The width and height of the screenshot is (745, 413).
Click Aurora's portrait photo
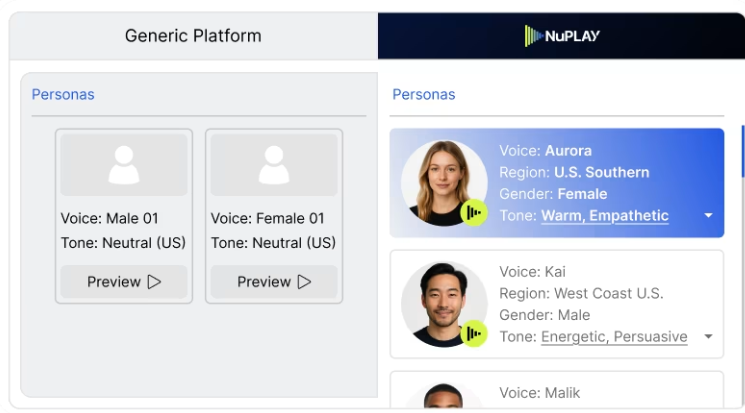[x=438, y=182]
